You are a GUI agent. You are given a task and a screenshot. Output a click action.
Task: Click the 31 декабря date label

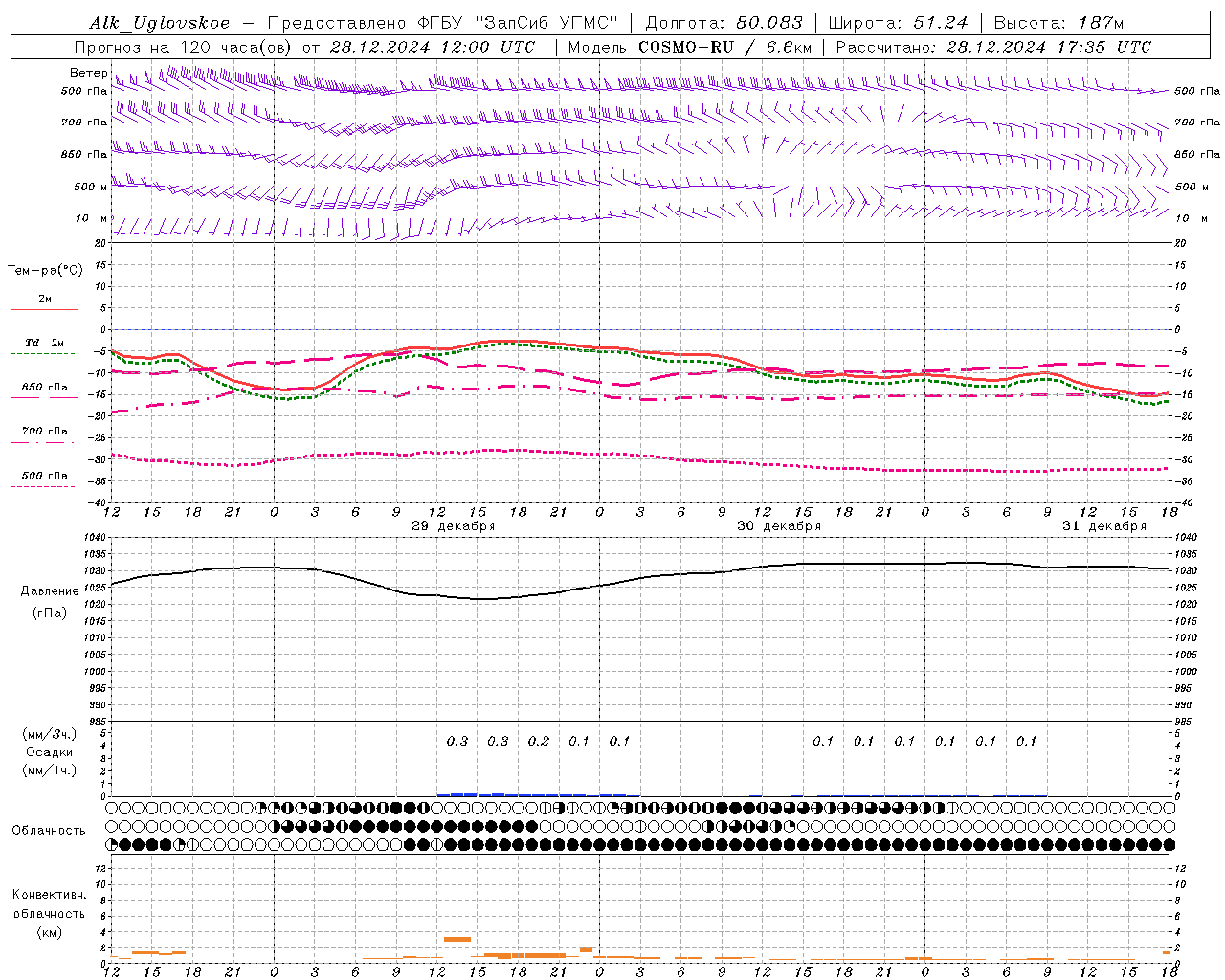pyautogui.click(x=1103, y=526)
